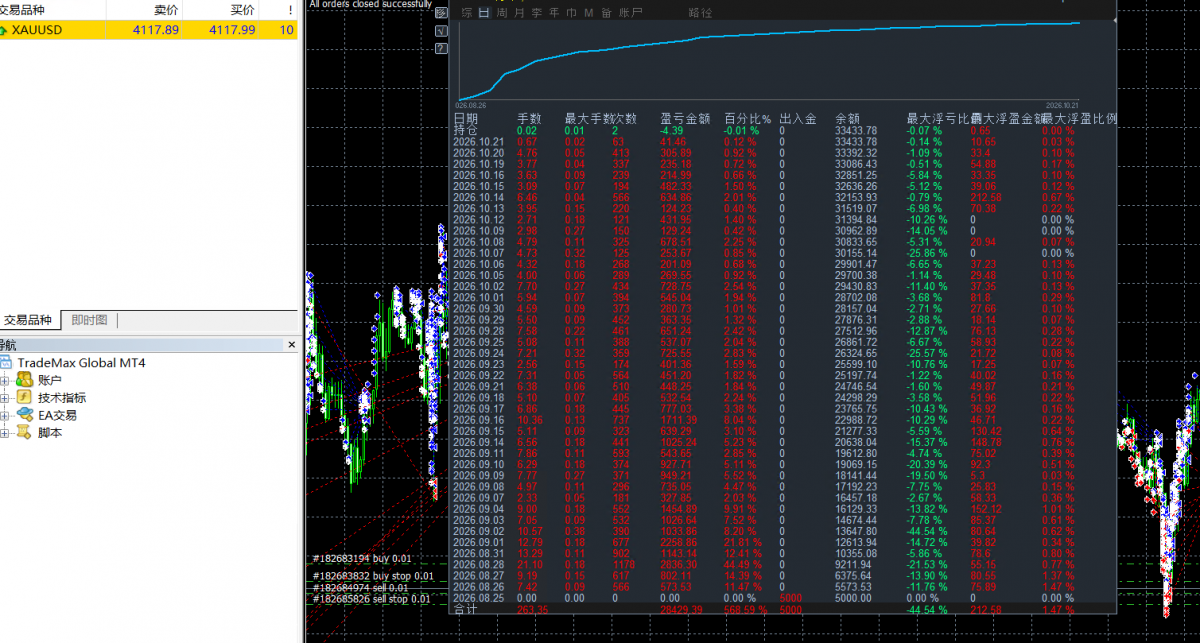1200x643 pixels.
Task: Click the XAUUSD ask price 4117.99
Action: pos(232,30)
